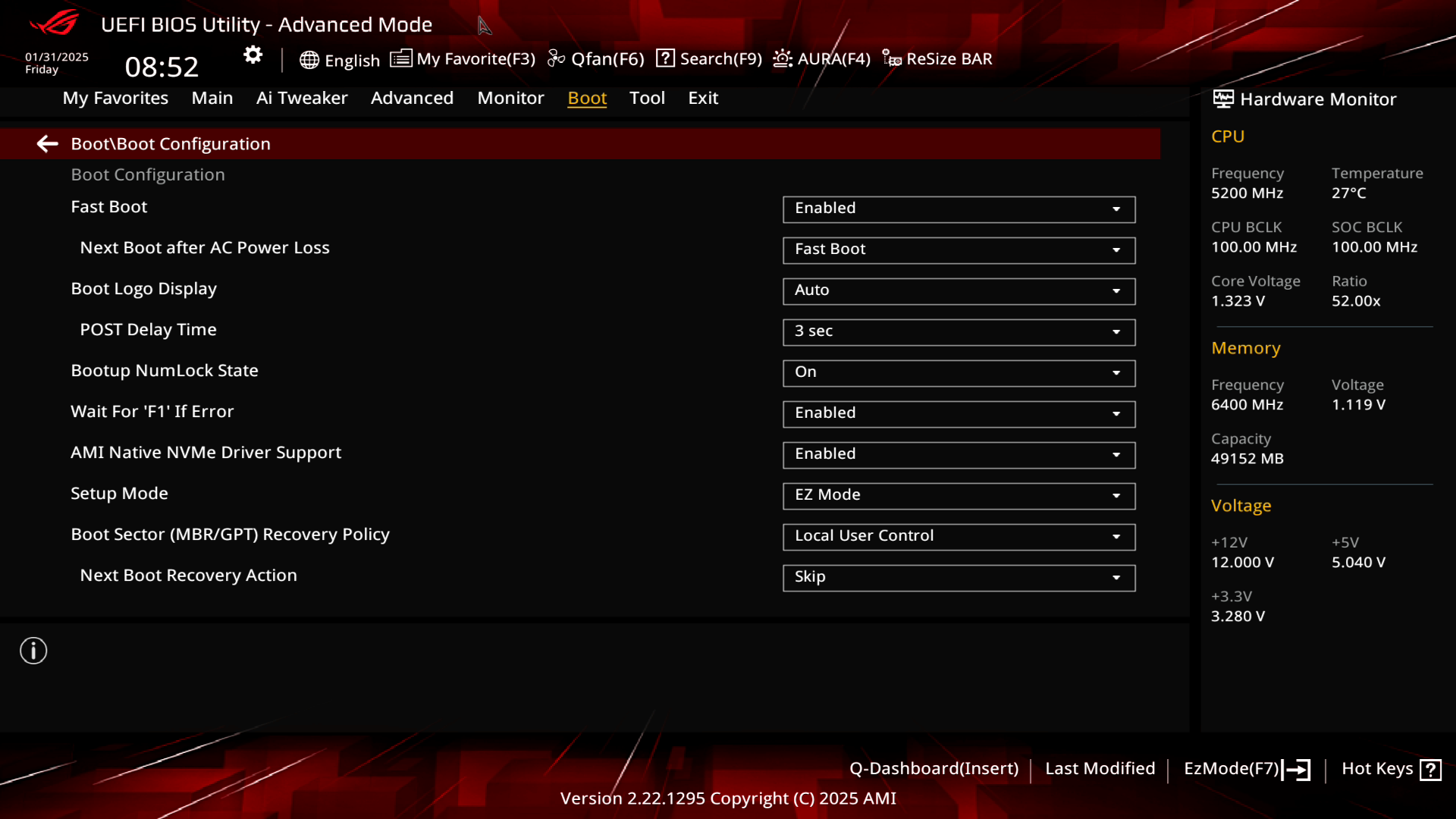This screenshot has height=819, width=1456.
Task: Click the Hot Keys question mark icon
Action: (x=1430, y=770)
